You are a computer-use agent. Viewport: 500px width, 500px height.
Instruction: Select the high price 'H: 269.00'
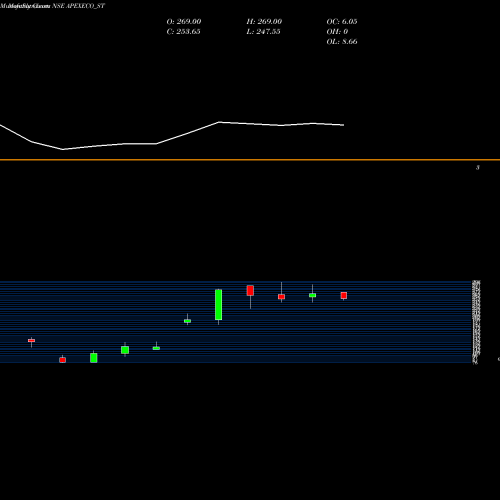click(x=264, y=21)
